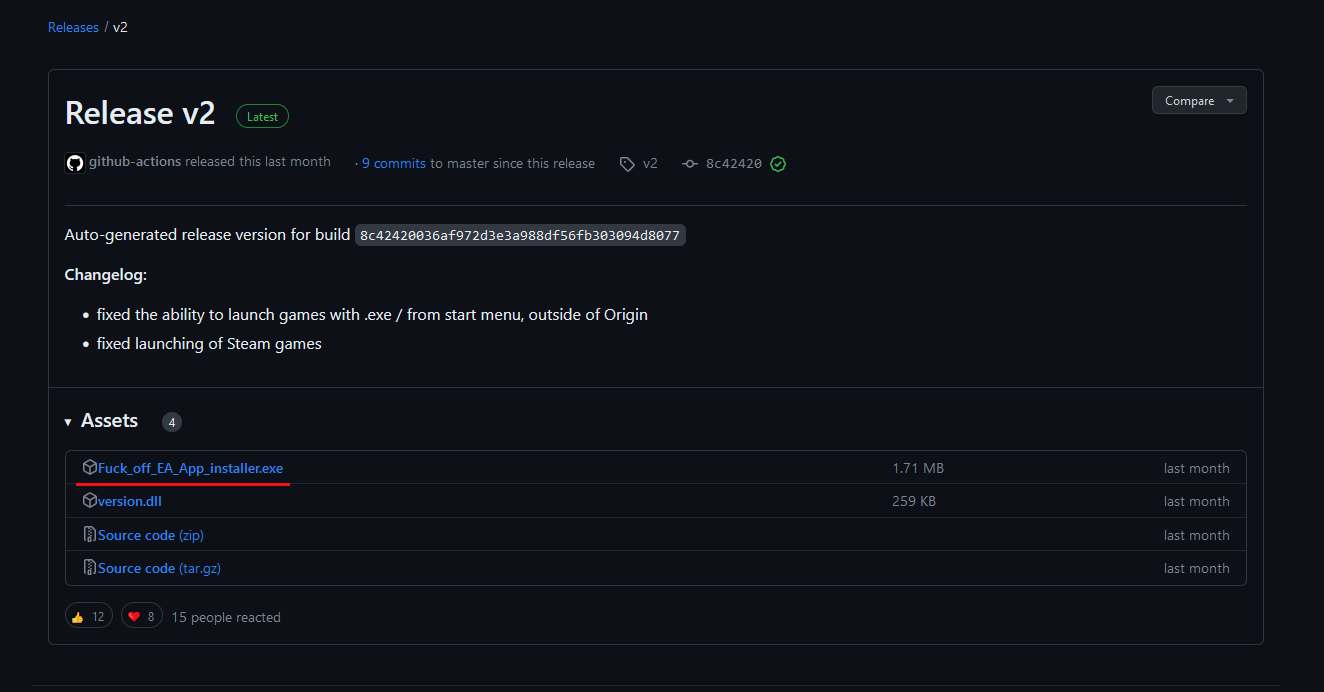Screen dimensions: 1324x692
Task: Click the github-actions avatar icon
Action: pos(74,163)
